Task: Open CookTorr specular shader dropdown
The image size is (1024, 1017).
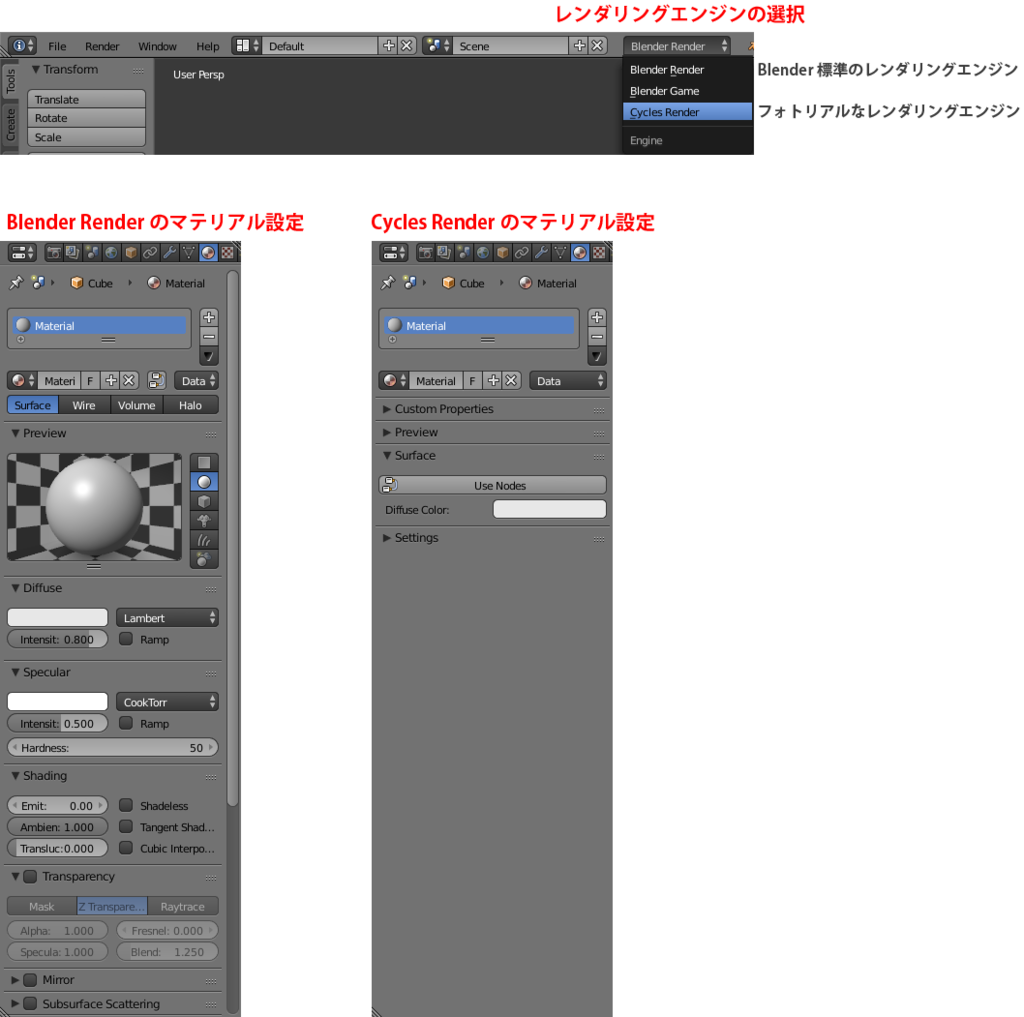Action: pyautogui.click(x=168, y=702)
